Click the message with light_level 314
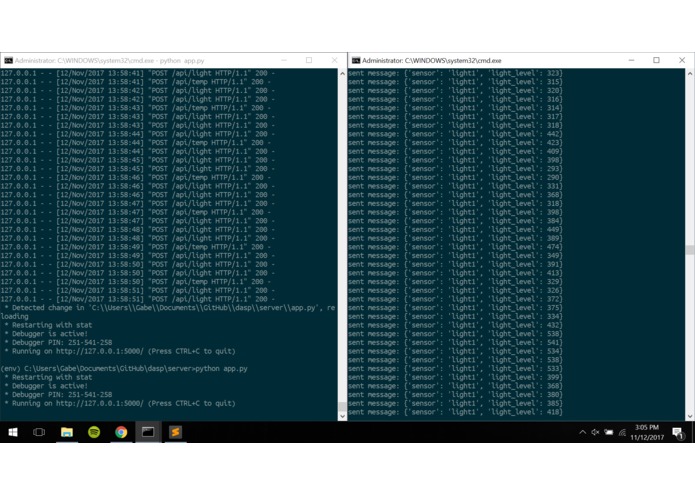The image size is (695, 494). (x=455, y=108)
